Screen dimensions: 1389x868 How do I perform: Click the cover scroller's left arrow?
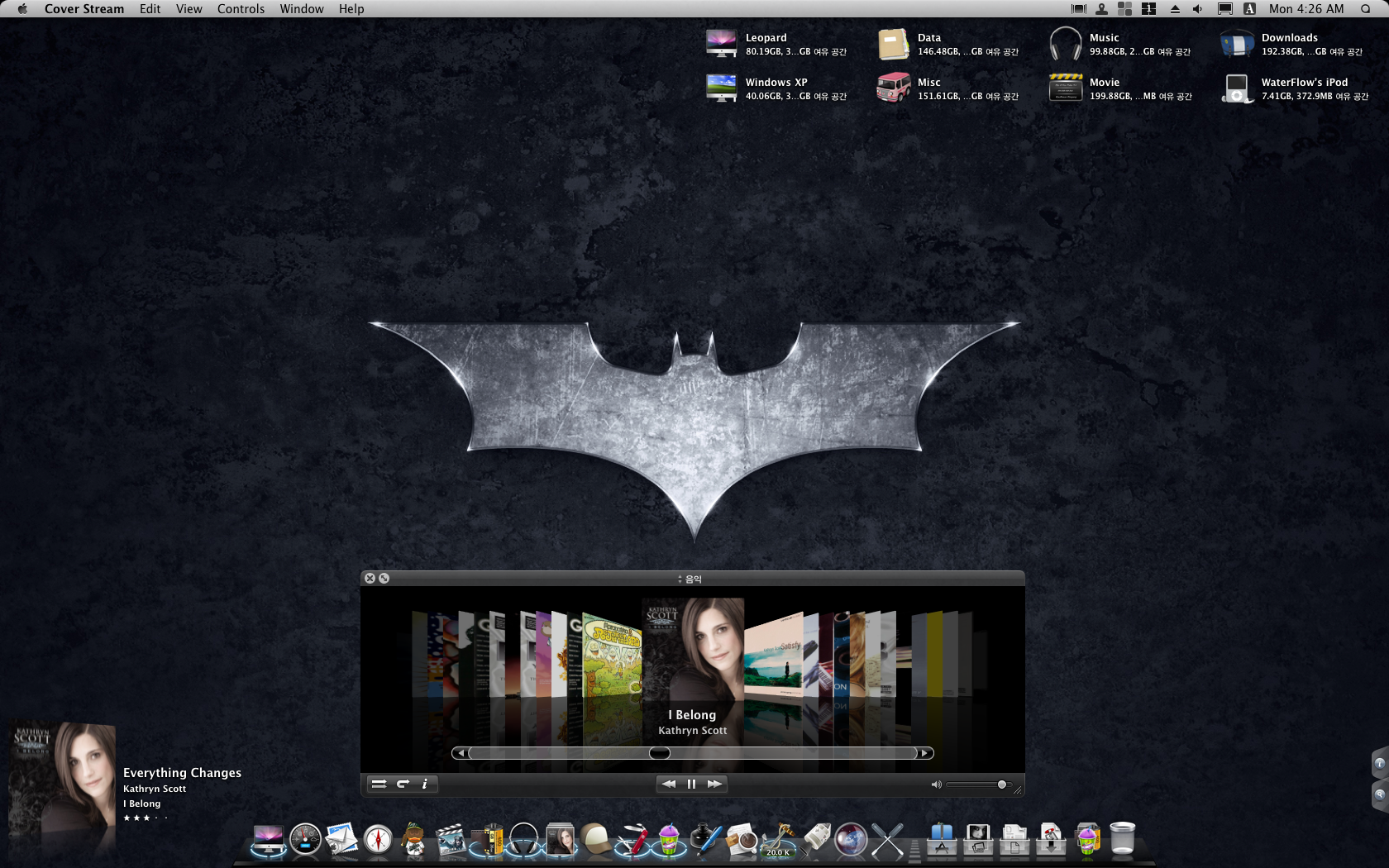460,753
